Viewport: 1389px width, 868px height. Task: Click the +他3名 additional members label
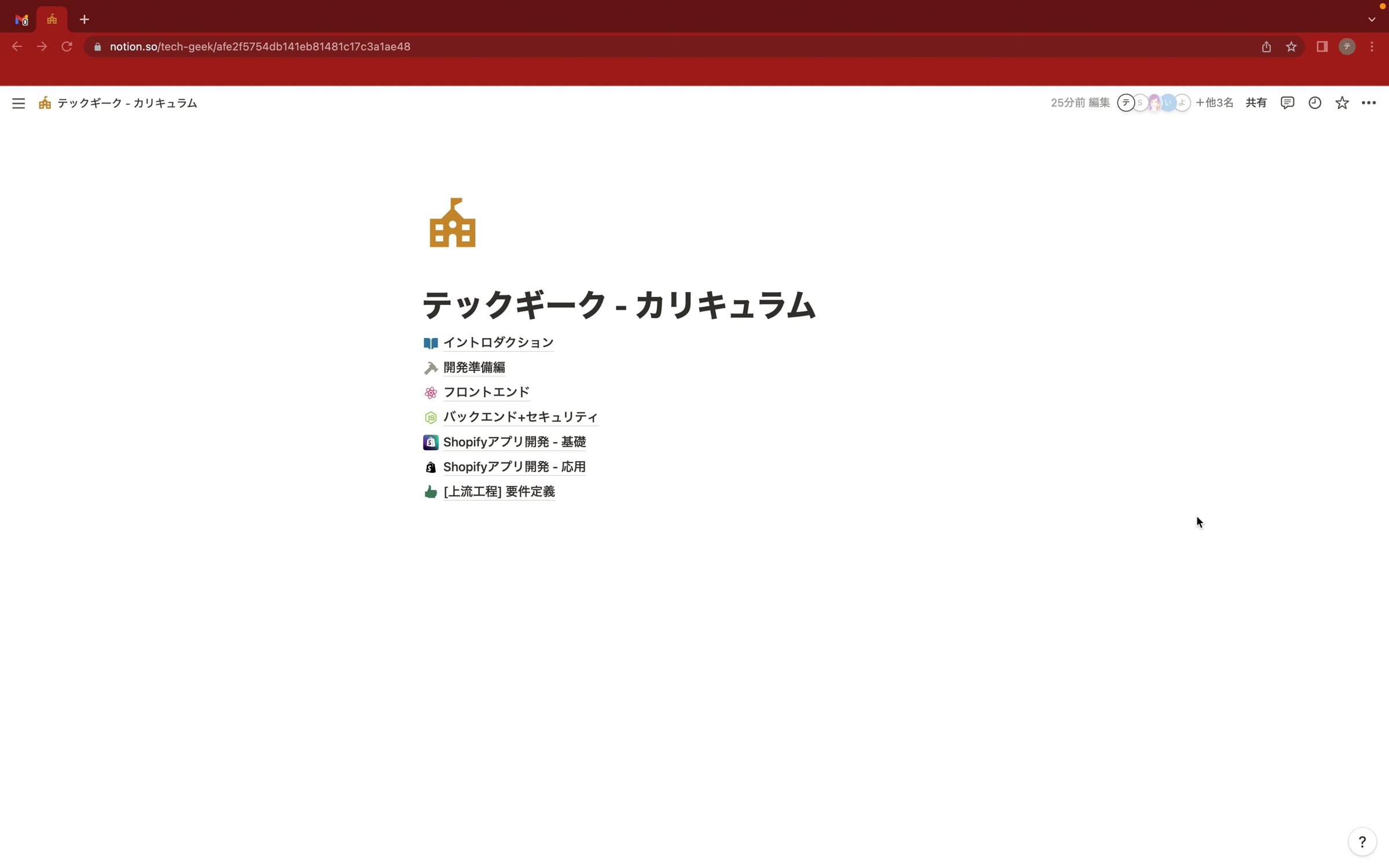point(1214,103)
